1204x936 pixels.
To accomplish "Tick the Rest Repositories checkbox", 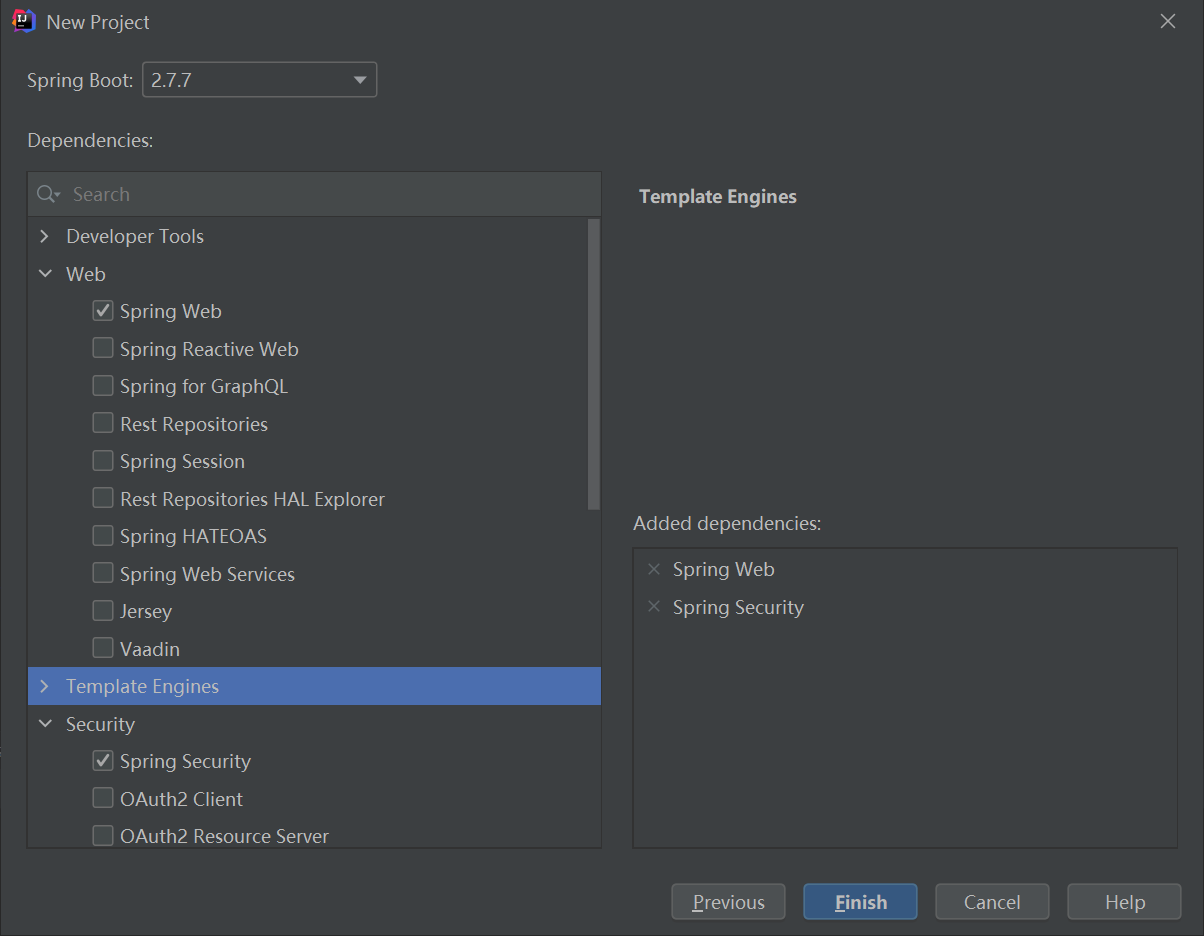I will click(103, 424).
